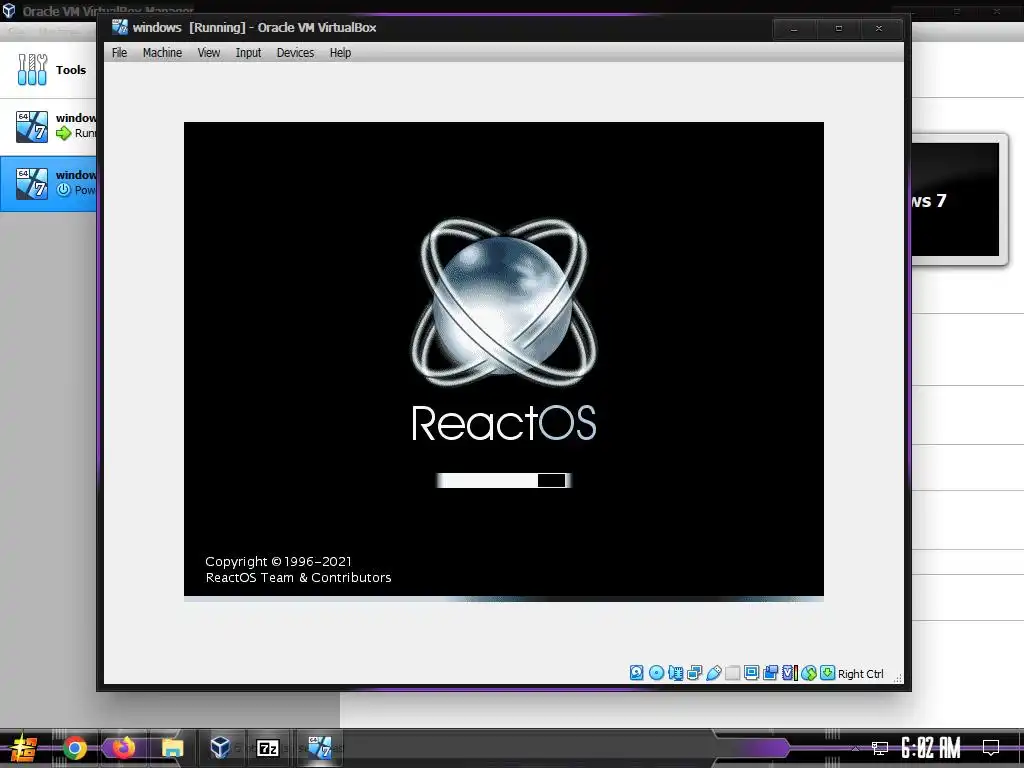Click the USB devices status icon

tap(713, 673)
